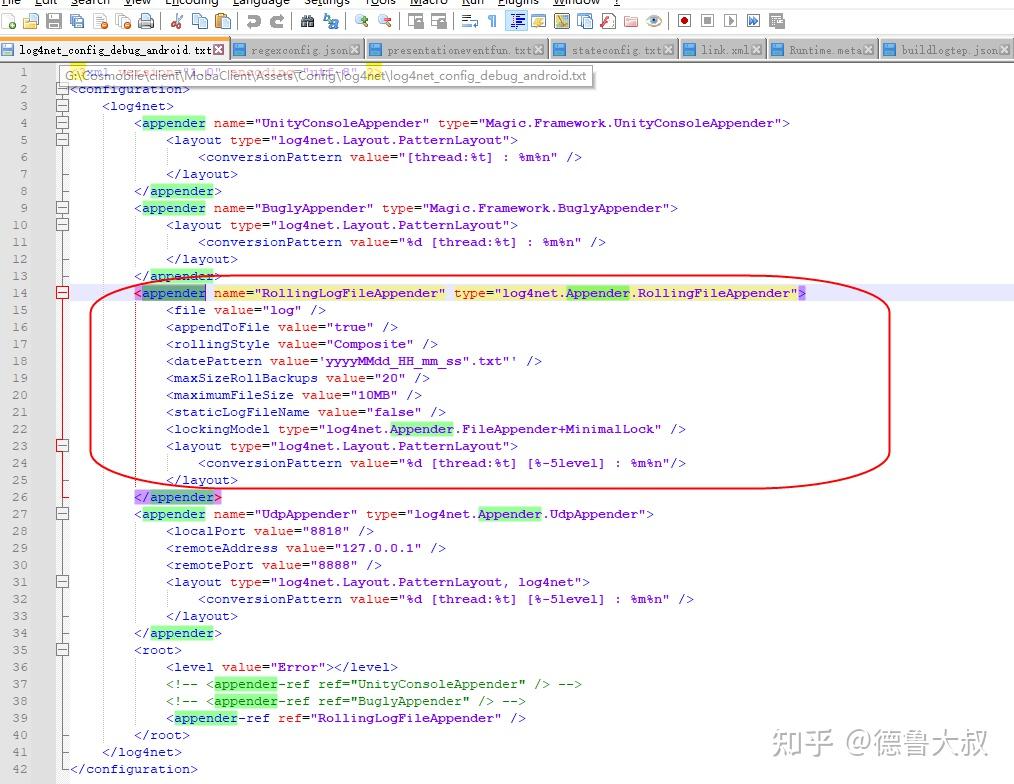Image resolution: width=1014 pixels, height=784 pixels.
Task: Create a new document with New icon
Action: tap(9, 21)
